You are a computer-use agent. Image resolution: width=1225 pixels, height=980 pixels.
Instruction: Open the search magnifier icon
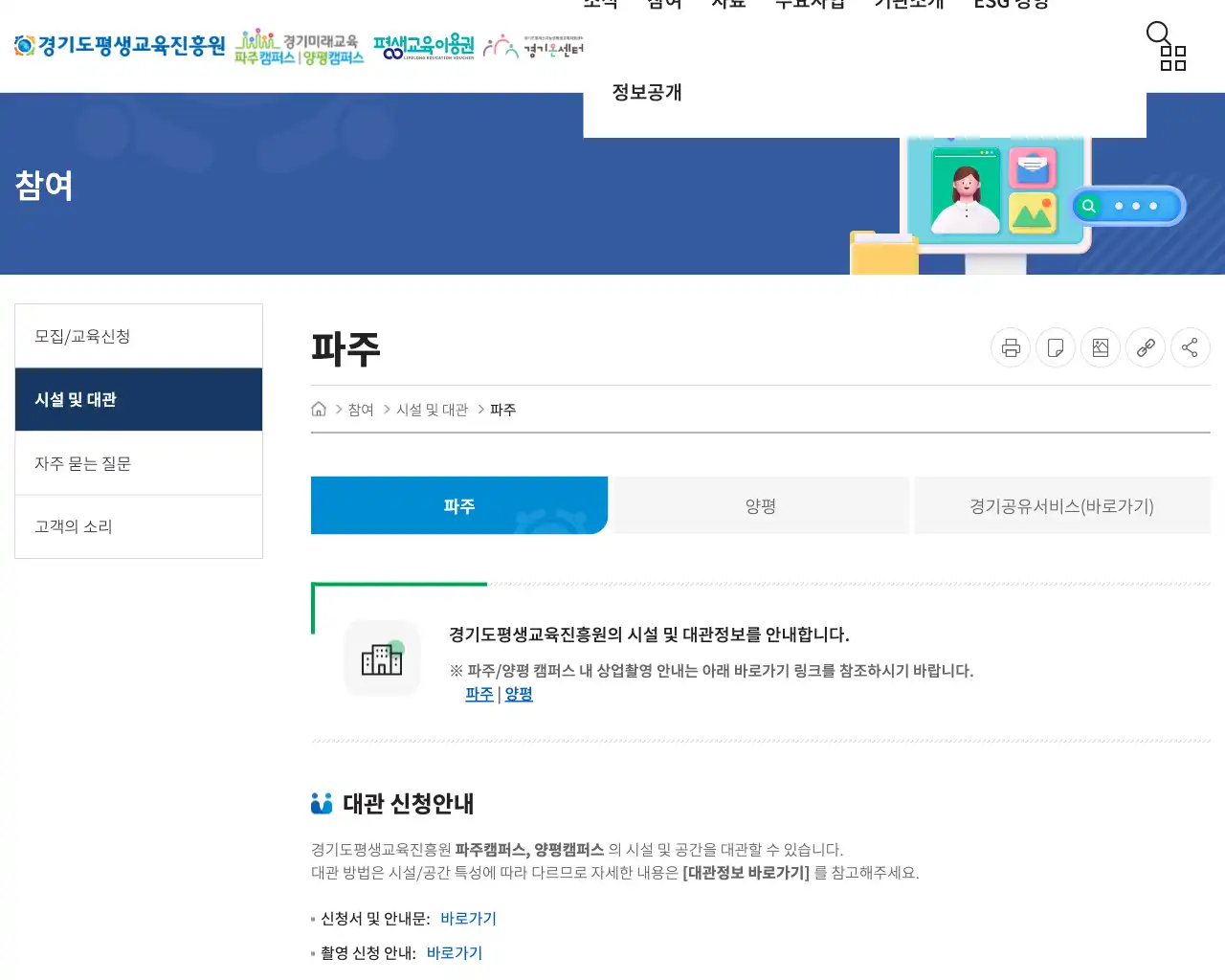1158,33
